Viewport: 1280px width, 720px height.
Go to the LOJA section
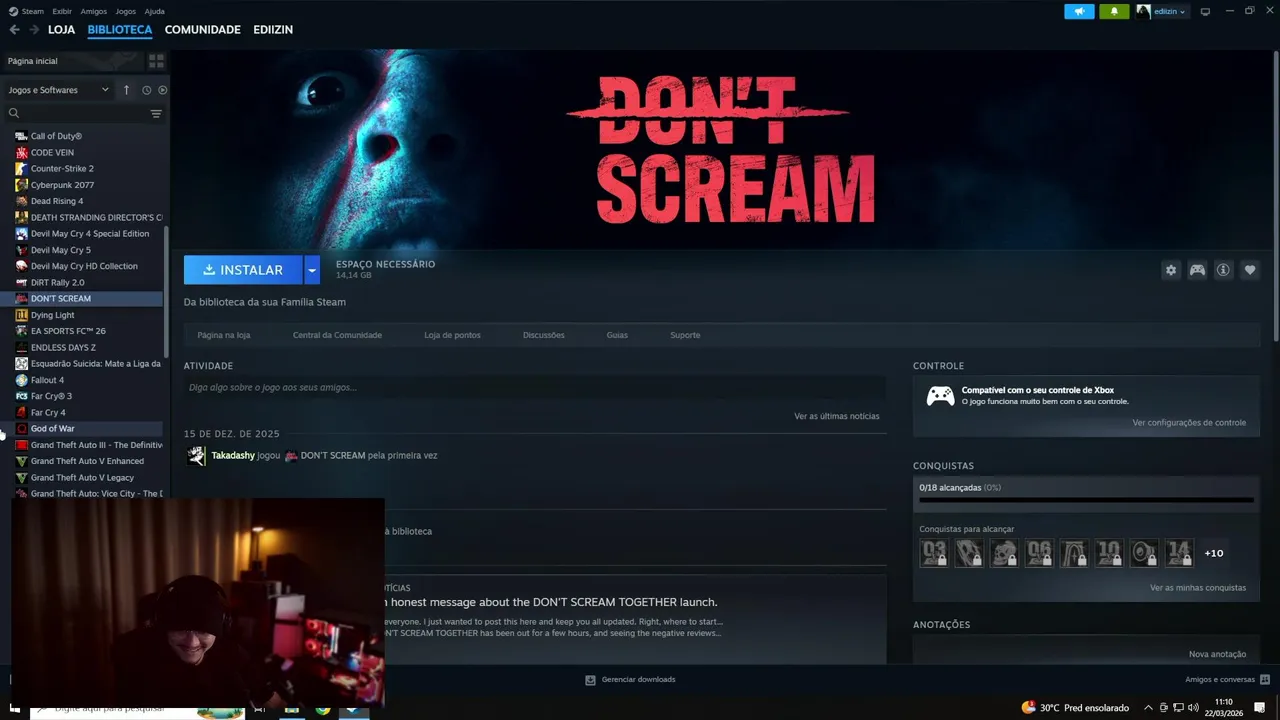62,30
